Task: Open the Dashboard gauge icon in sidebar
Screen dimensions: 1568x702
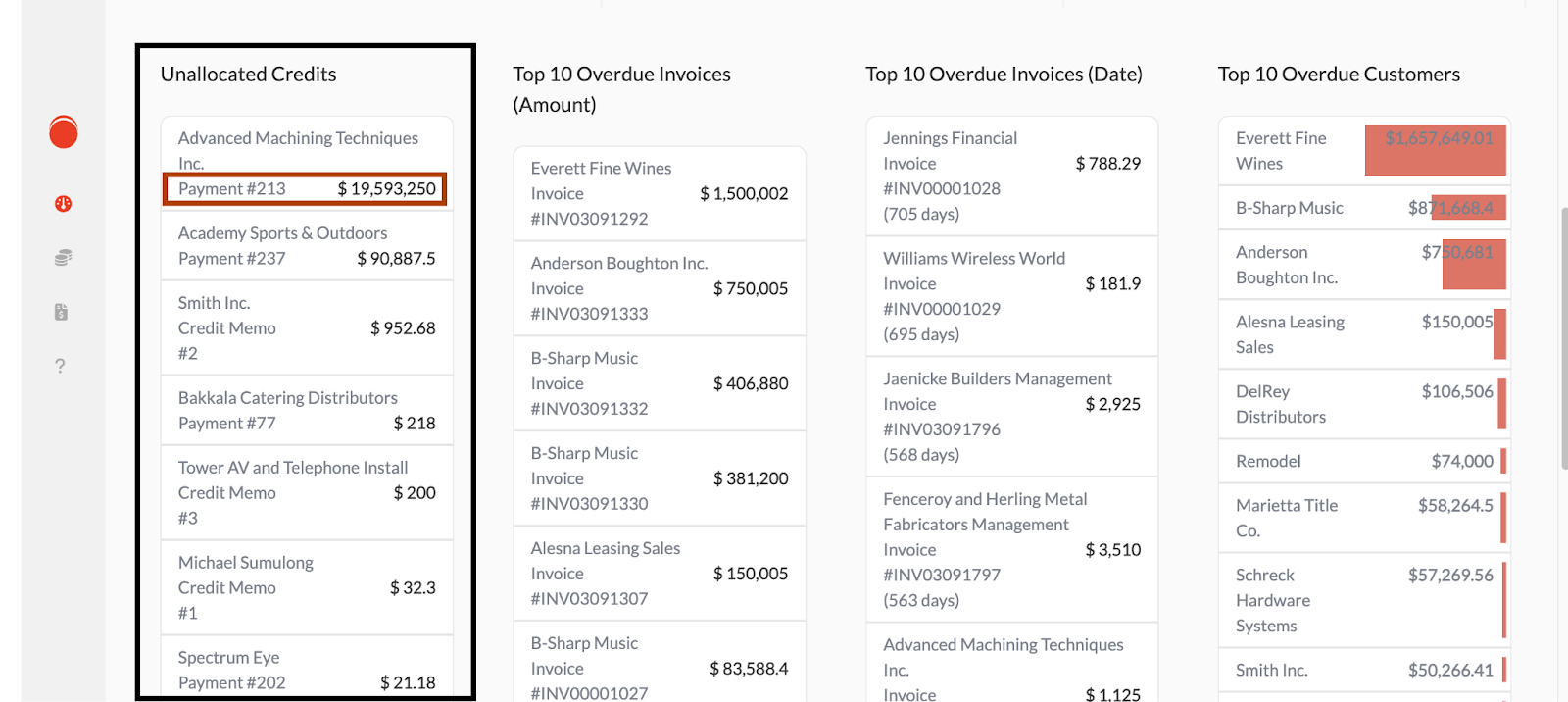Action: (x=63, y=204)
